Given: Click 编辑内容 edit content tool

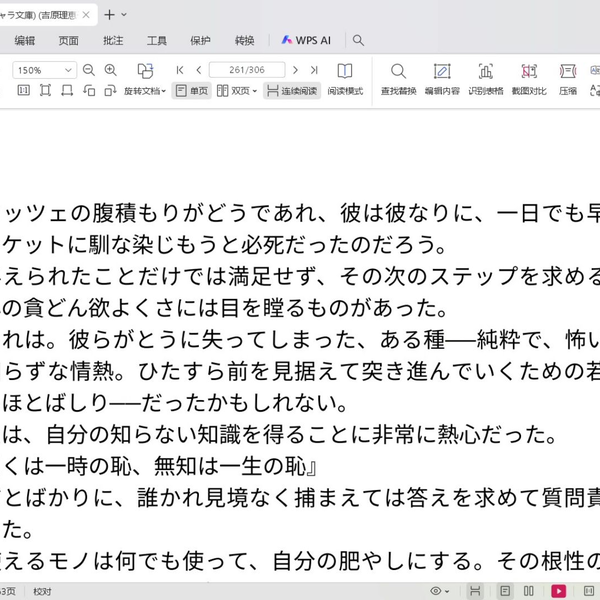Looking at the screenshot, I should click(442, 80).
